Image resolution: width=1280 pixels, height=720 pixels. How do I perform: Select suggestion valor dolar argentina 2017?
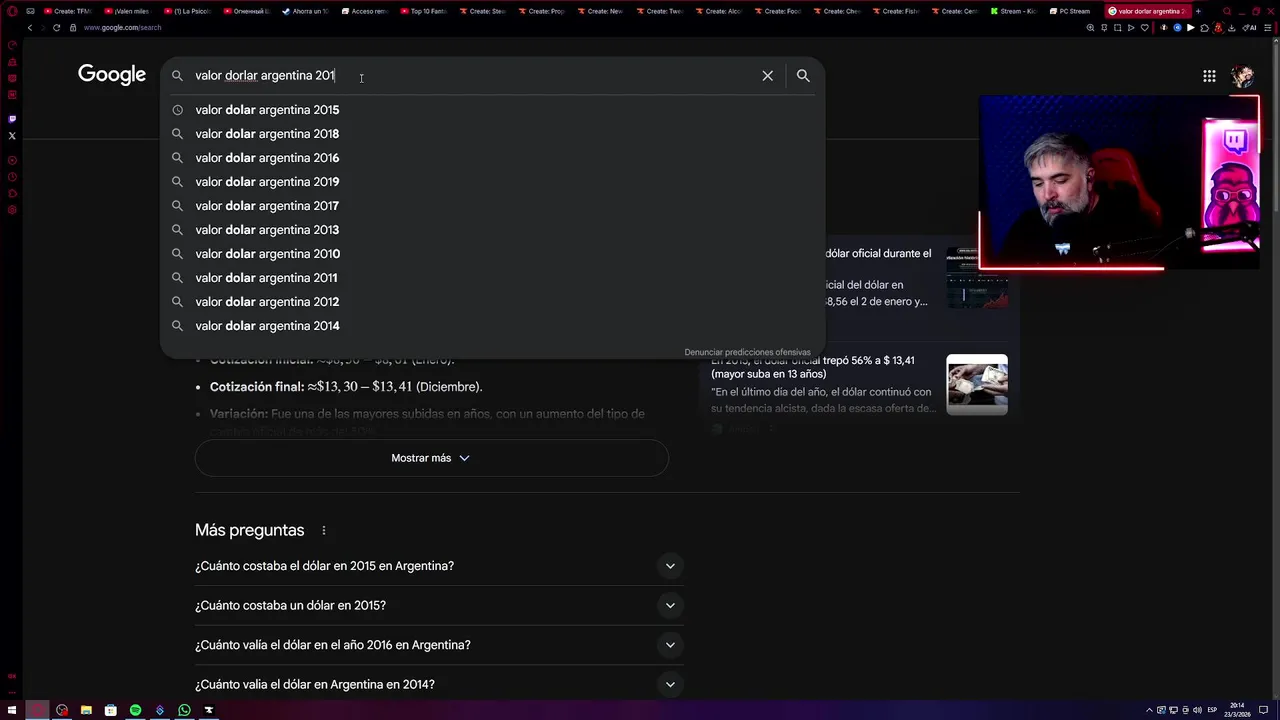pyautogui.click(x=492, y=206)
